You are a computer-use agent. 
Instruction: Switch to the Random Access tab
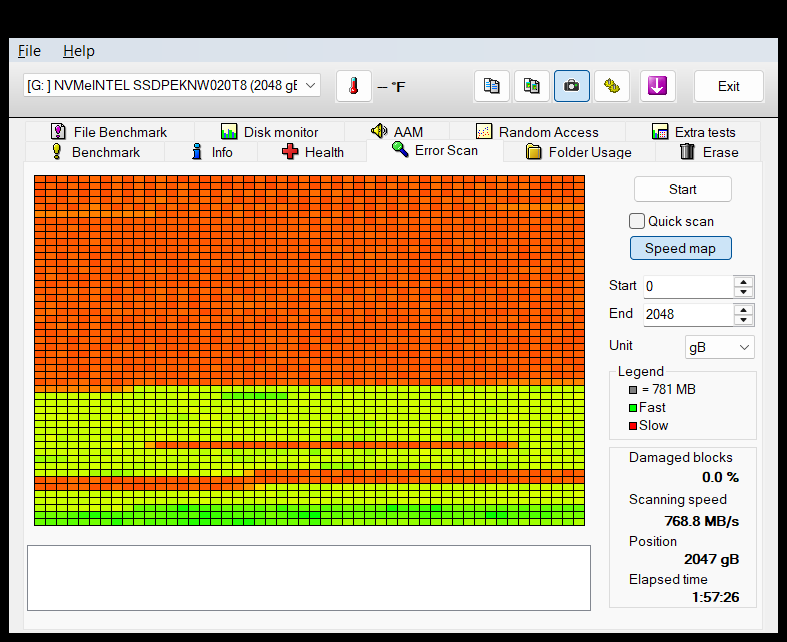click(537, 132)
